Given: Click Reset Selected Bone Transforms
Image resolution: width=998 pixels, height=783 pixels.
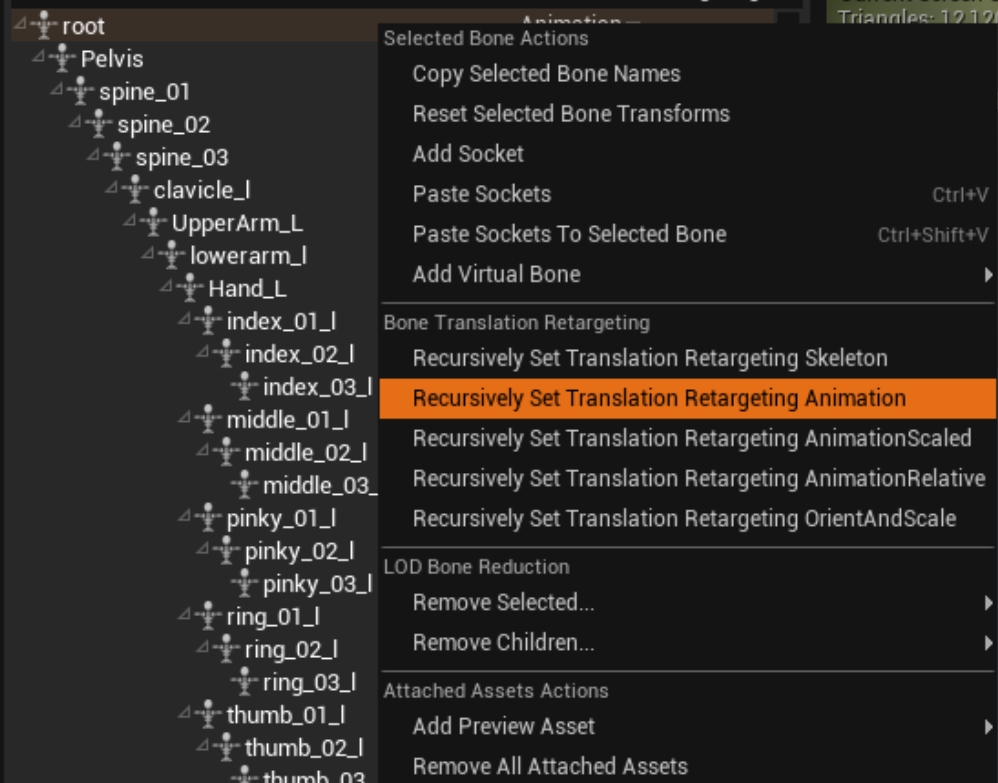Looking at the screenshot, I should [570, 114].
